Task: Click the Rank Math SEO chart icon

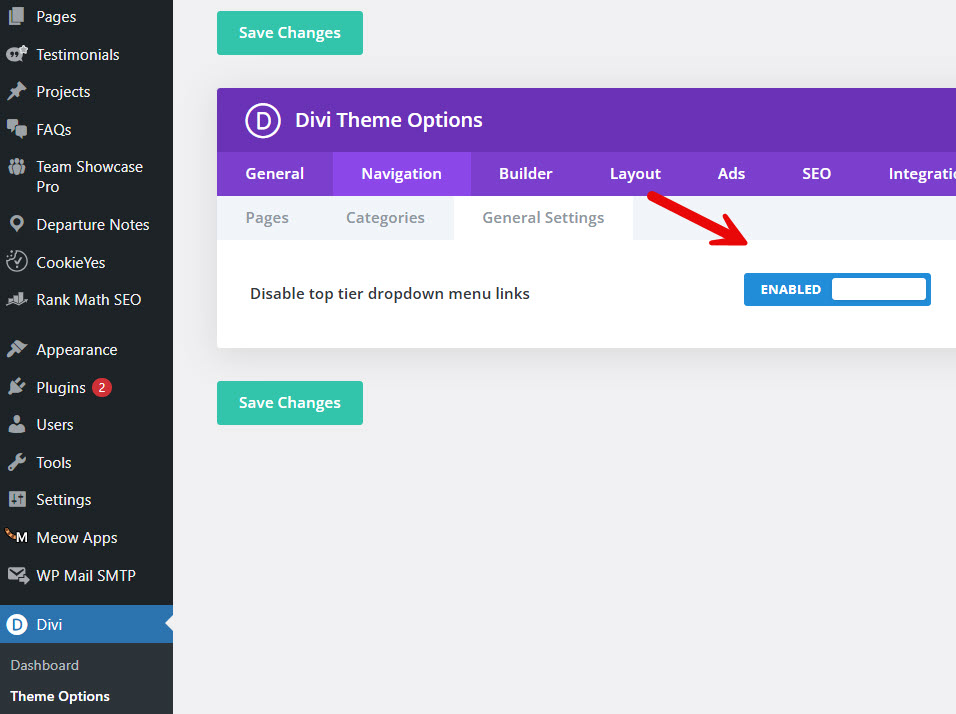Action: pyautogui.click(x=16, y=299)
